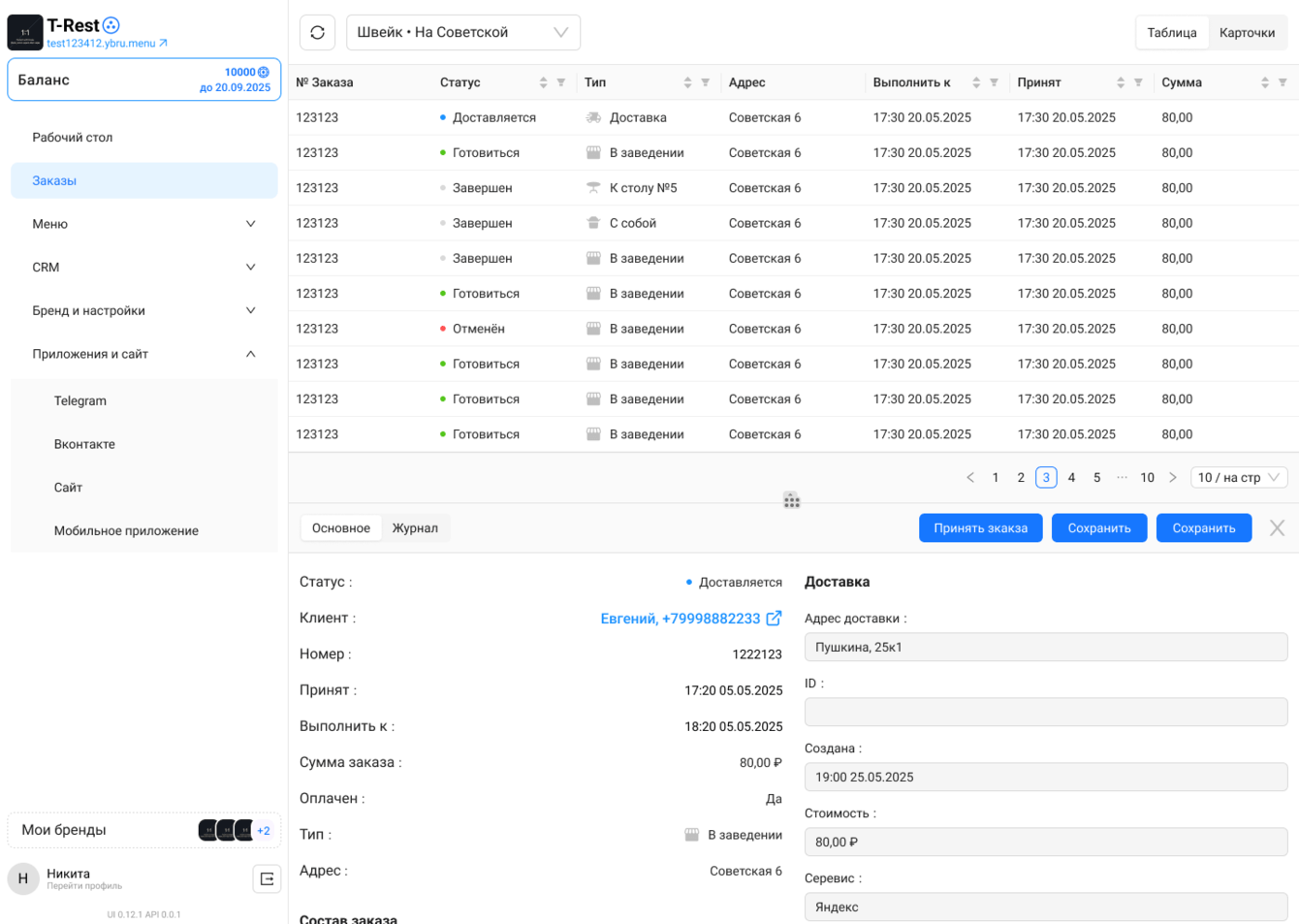Open filter on the Тип column
Viewport: 1299px width, 924px height.
706,82
